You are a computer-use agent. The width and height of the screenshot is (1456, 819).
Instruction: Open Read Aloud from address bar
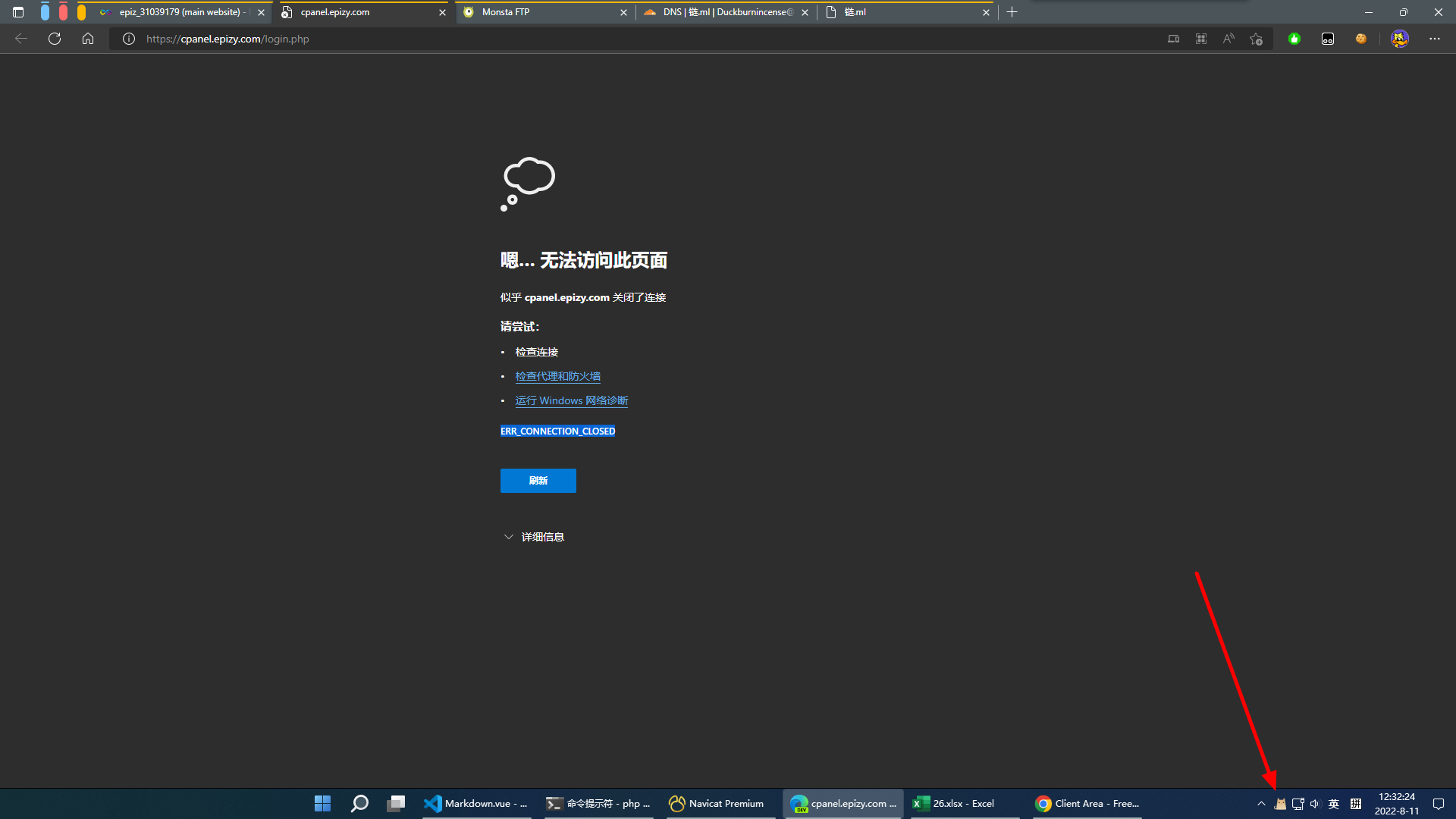[x=1228, y=39]
